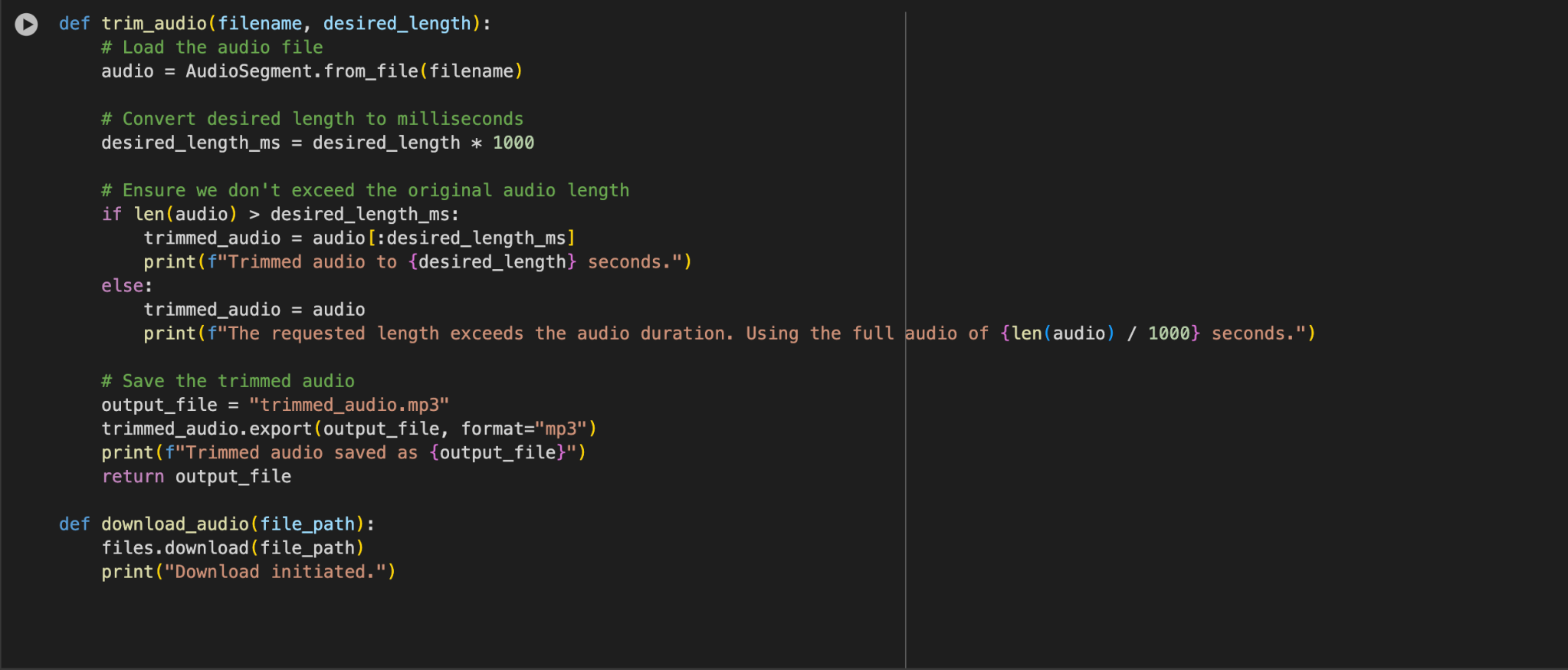Click the 'Convert desired length to milliseconds' comment
This screenshot has width=1568, height=670.
coord(312,119)
